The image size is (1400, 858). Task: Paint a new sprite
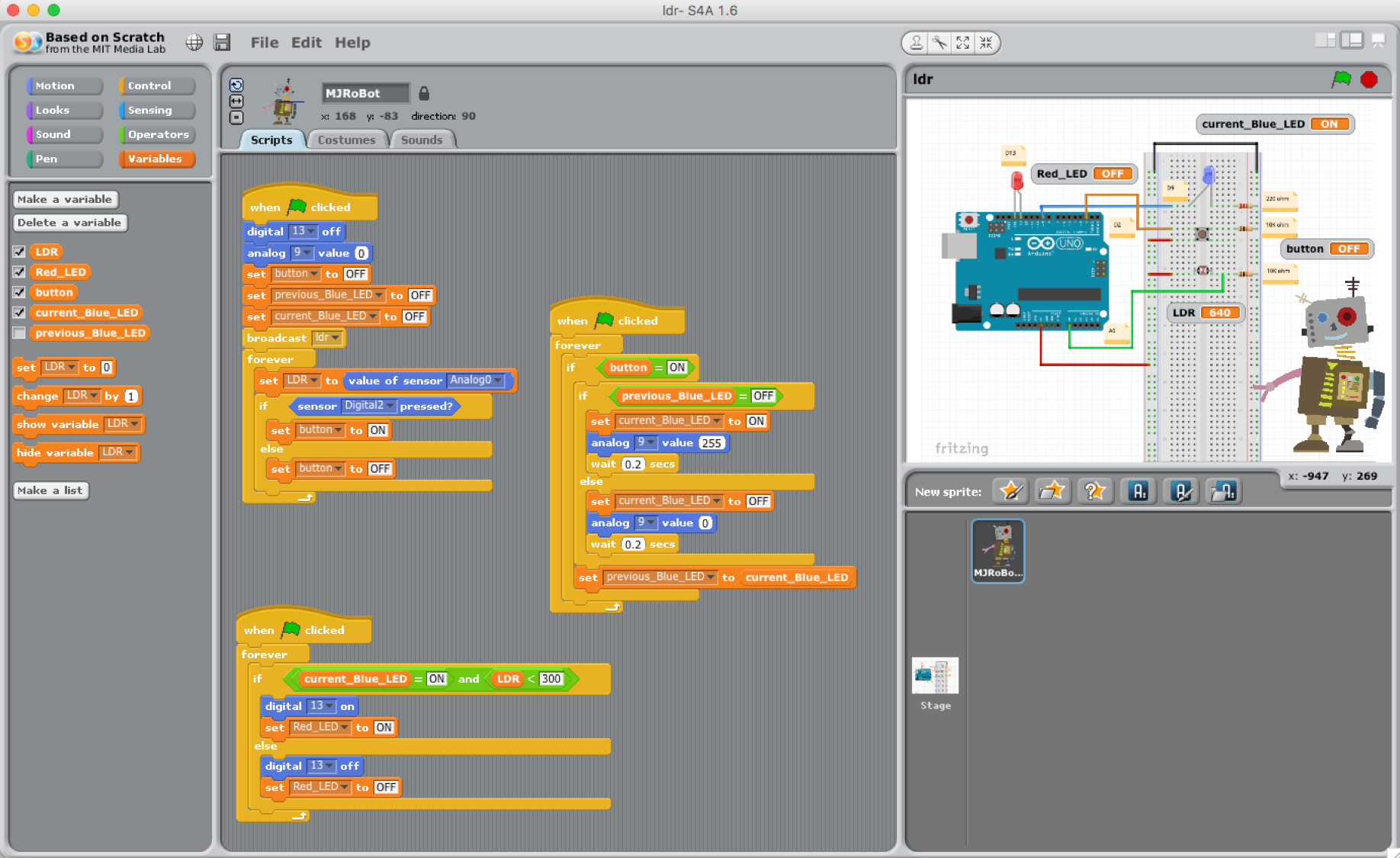(1010, 491)
